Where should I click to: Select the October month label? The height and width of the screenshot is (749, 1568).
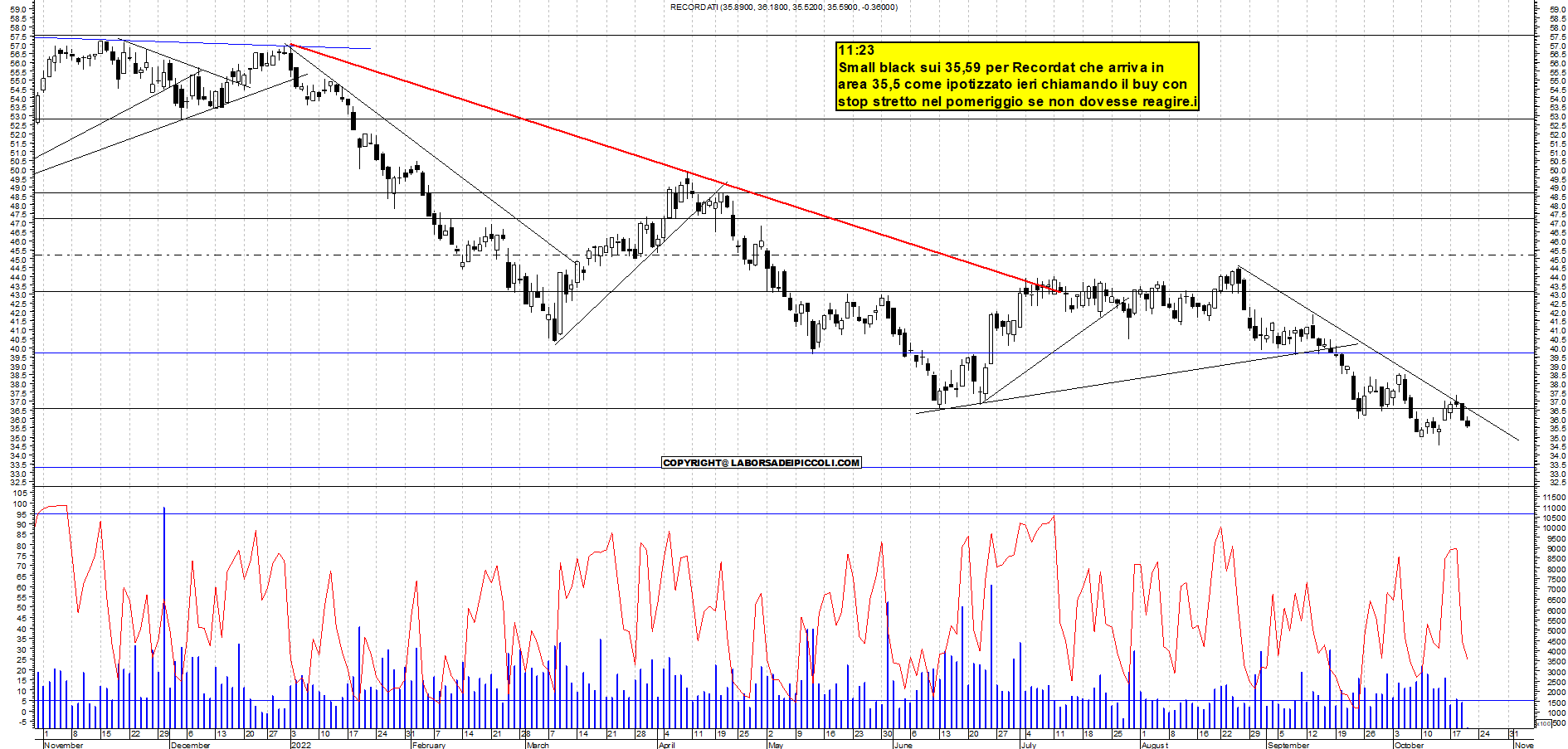point(1410,745)
